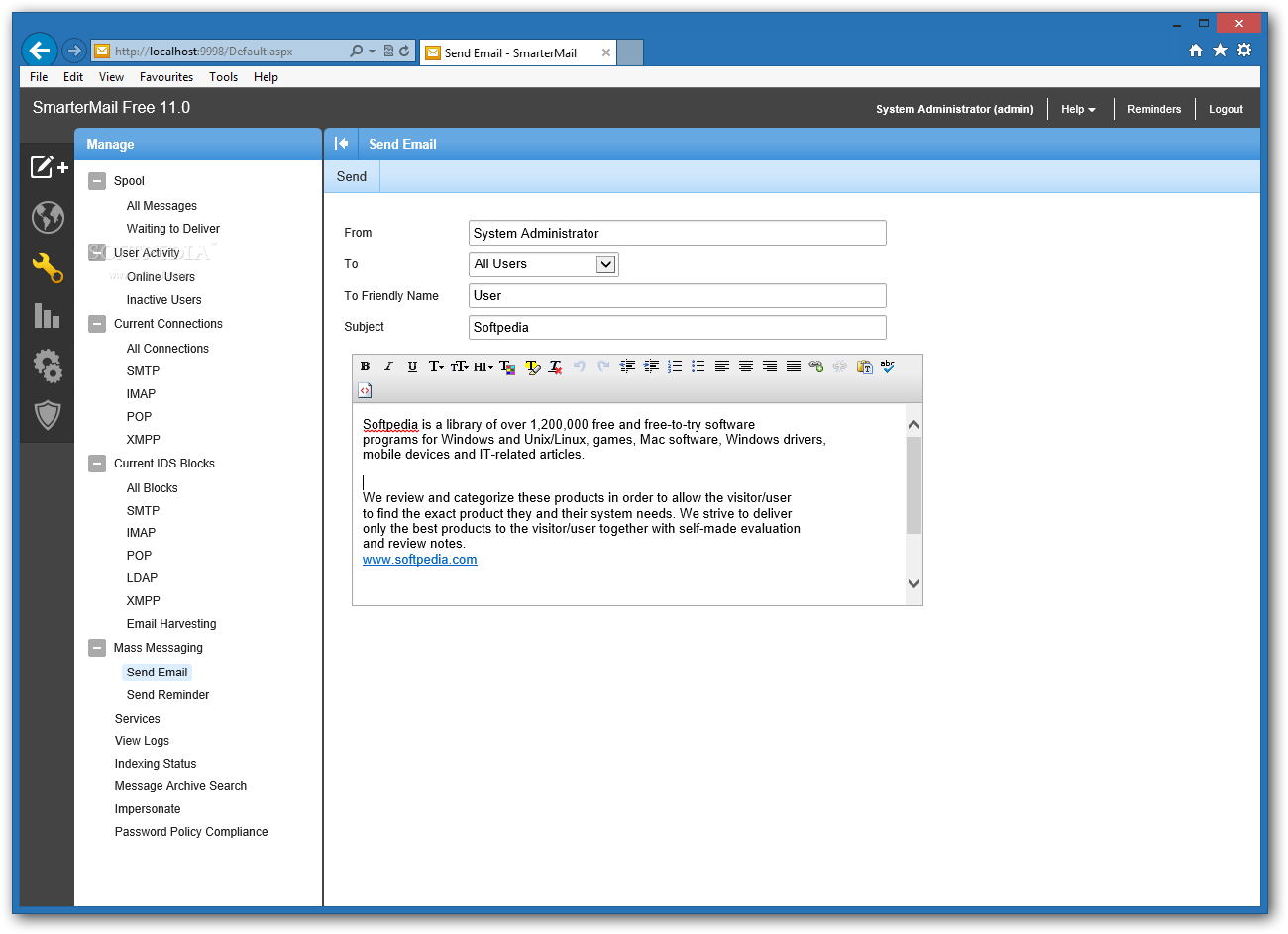This screenshot has height=934, width=1288.
Task: Click the editor scrollbar down arrow
Action: tap(913, 584)
